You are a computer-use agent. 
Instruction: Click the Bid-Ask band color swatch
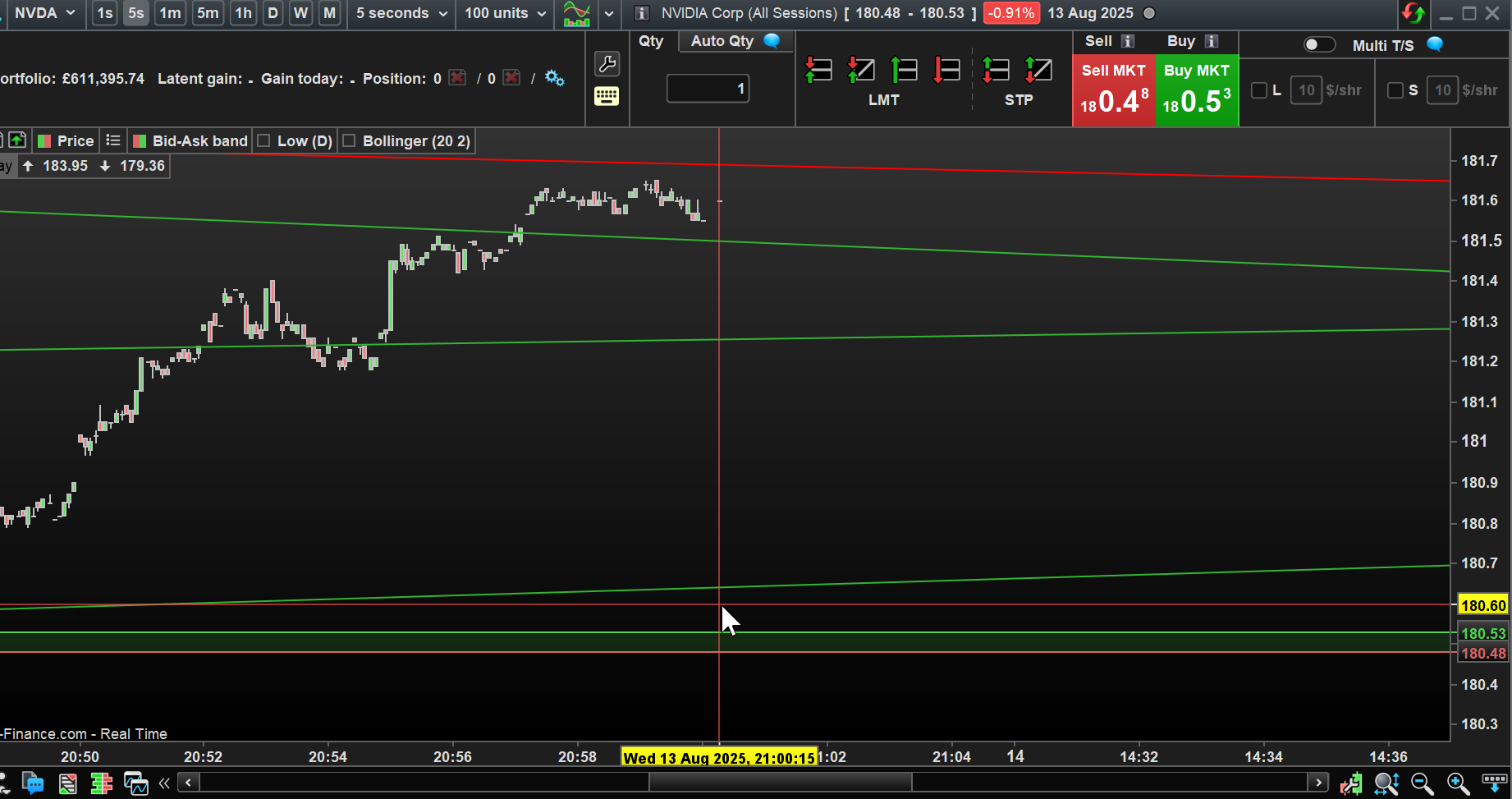[140, 141]
